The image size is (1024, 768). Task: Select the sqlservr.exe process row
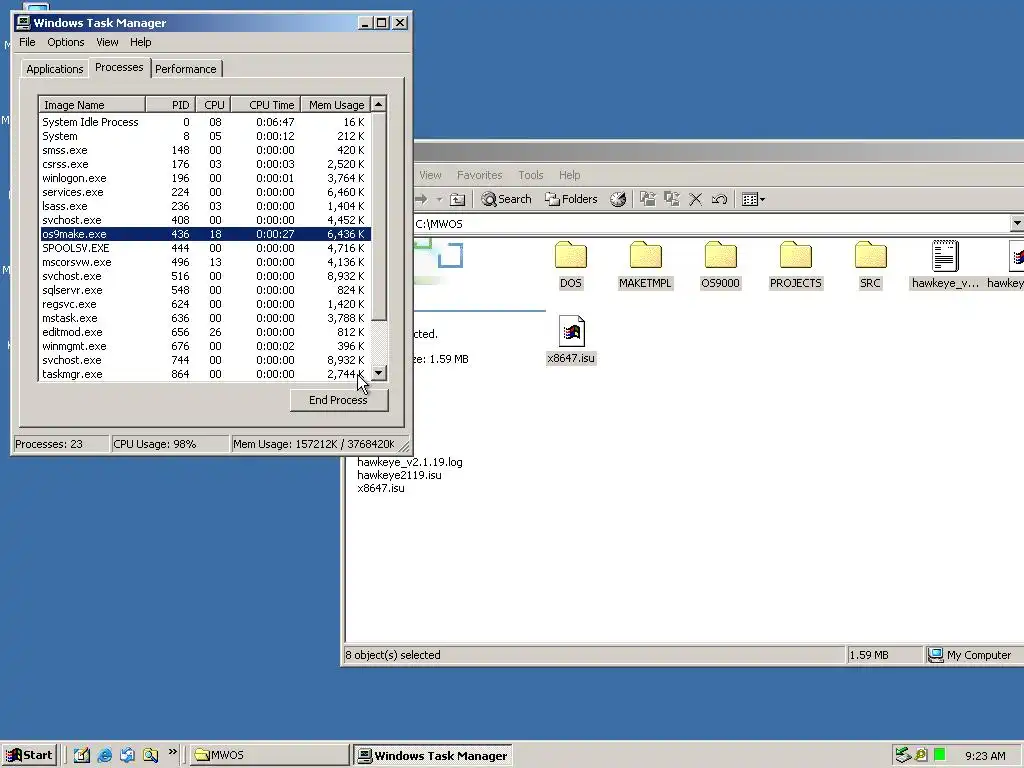tap(205, 290)
